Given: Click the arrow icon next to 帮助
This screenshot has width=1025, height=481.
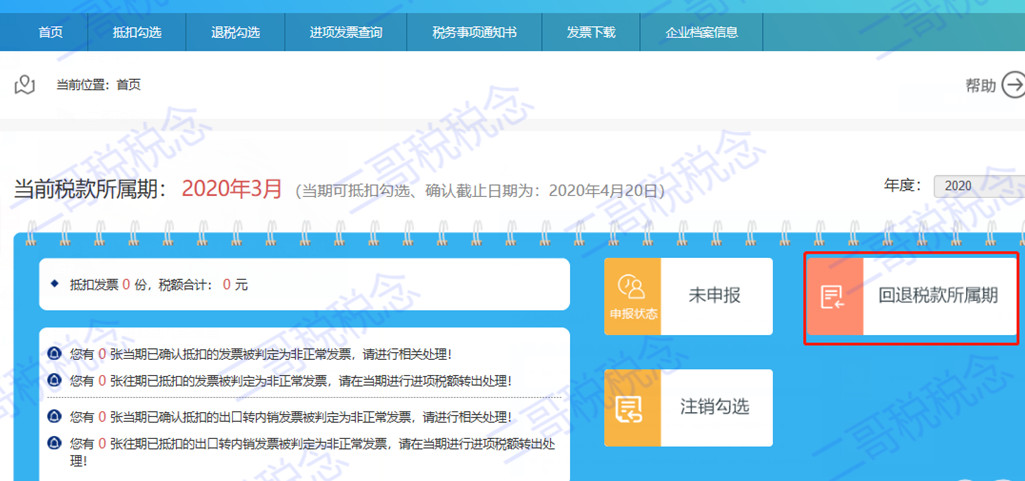Looking at the screenshot, I should click(1013, 86).
